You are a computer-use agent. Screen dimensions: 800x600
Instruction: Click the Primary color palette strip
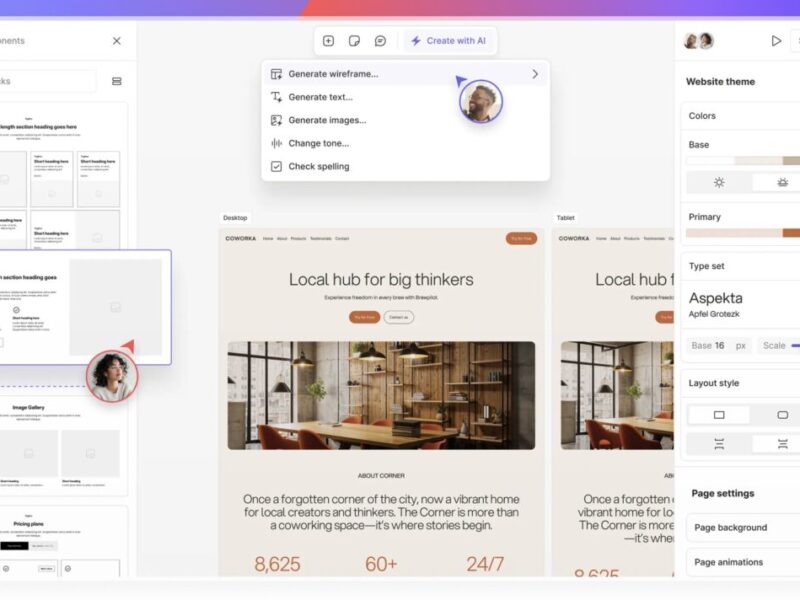(x=743, y=233)
